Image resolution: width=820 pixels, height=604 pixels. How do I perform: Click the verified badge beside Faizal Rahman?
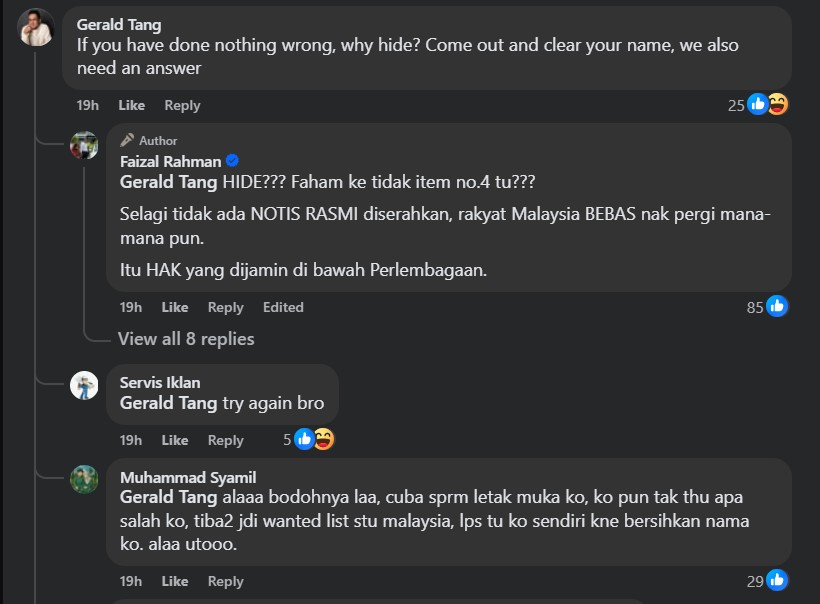click(232, 161)
